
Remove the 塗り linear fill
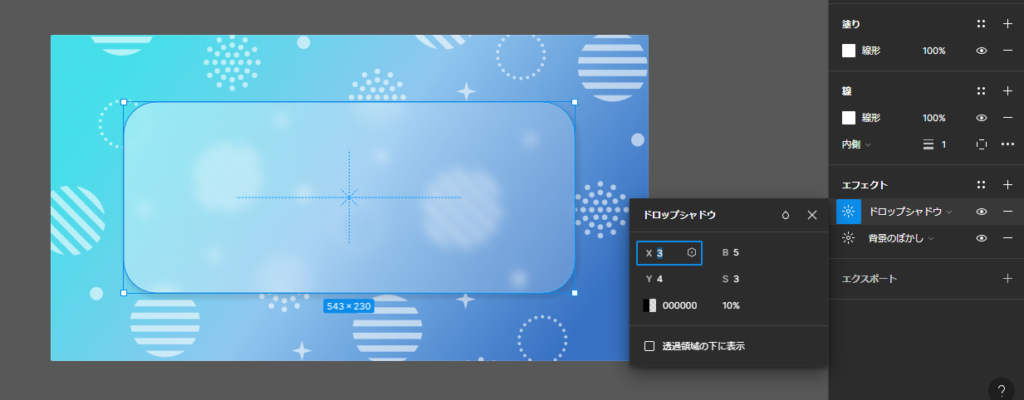[1008, 50]
